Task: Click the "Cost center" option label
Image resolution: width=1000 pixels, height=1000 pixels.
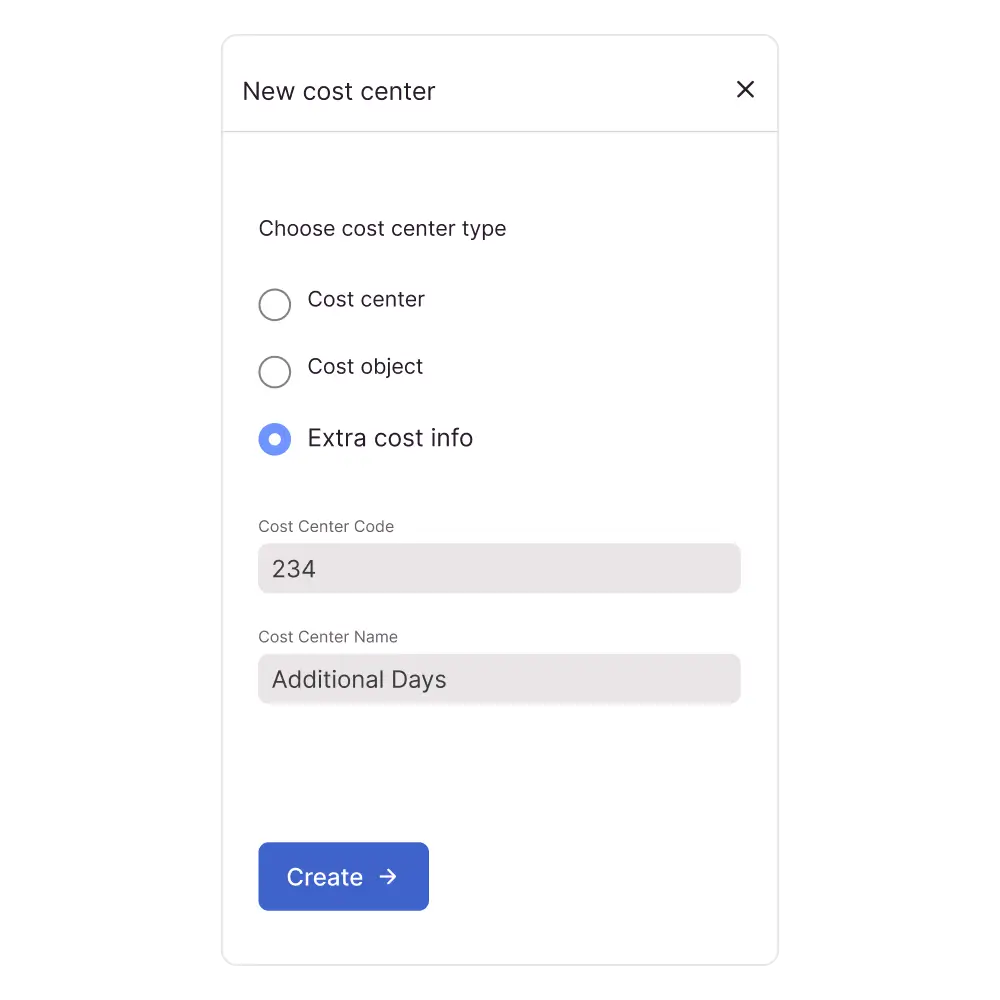Action: [x=366, y=300]
